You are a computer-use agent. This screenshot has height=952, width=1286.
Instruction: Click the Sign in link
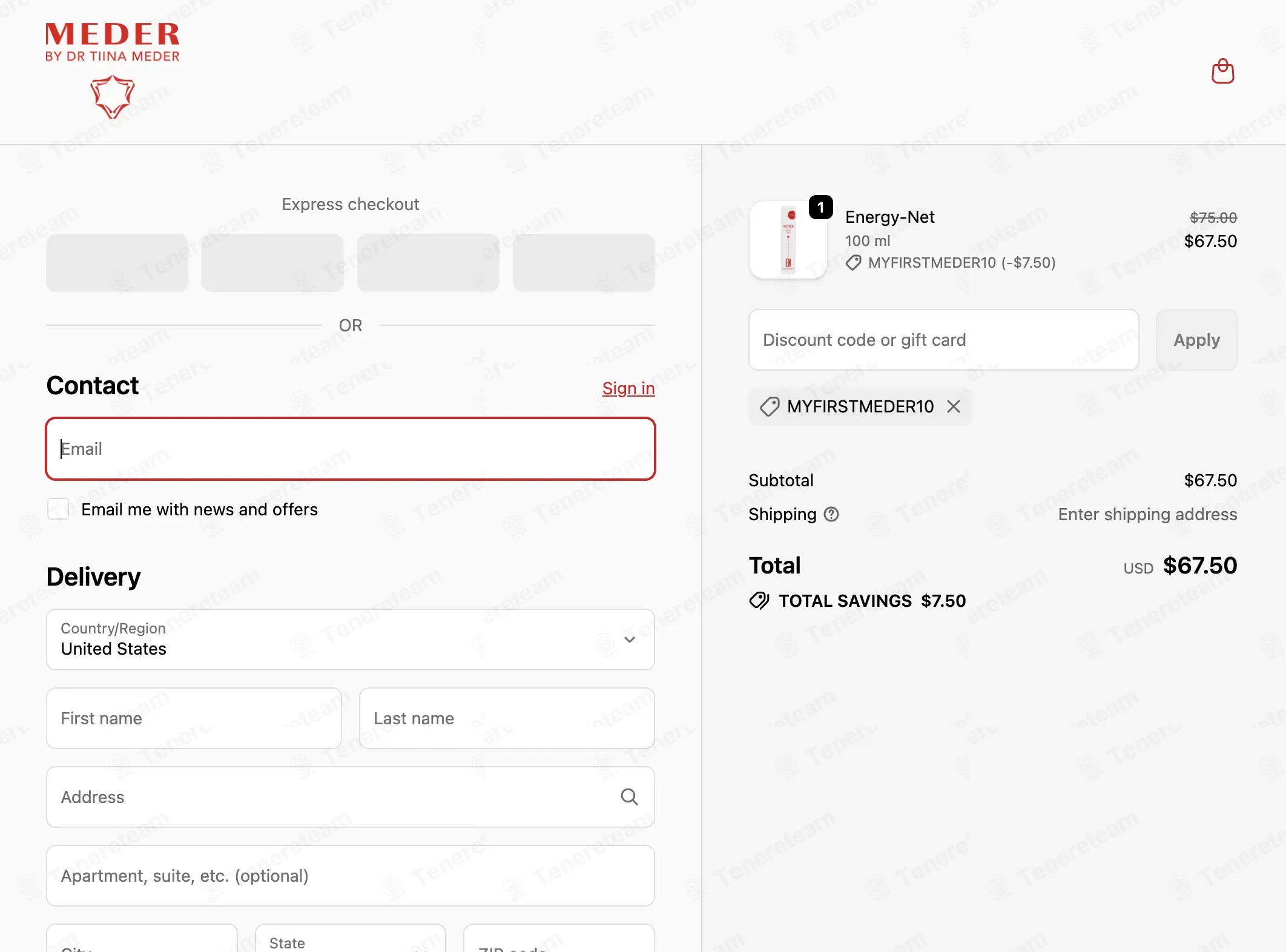click(x=628, y=388)
